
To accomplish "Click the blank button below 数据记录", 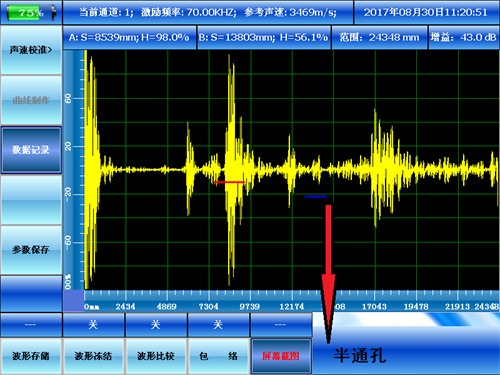I will pyautogui.click(x=31, y=200).
